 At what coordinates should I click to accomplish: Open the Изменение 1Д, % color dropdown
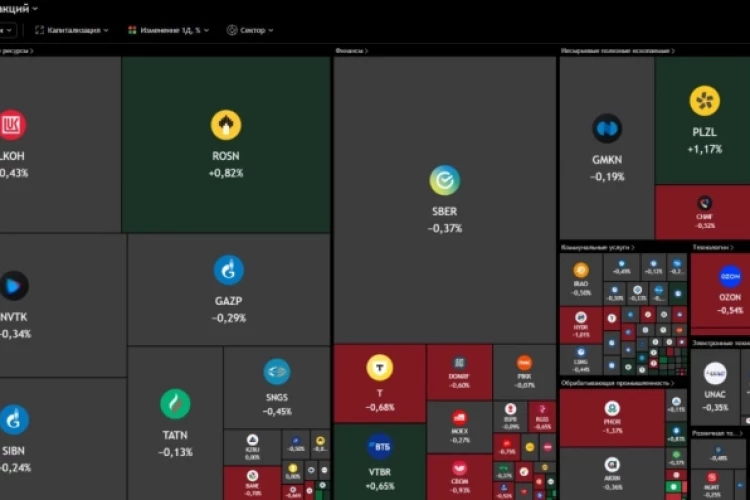click(x=168, y=30)
